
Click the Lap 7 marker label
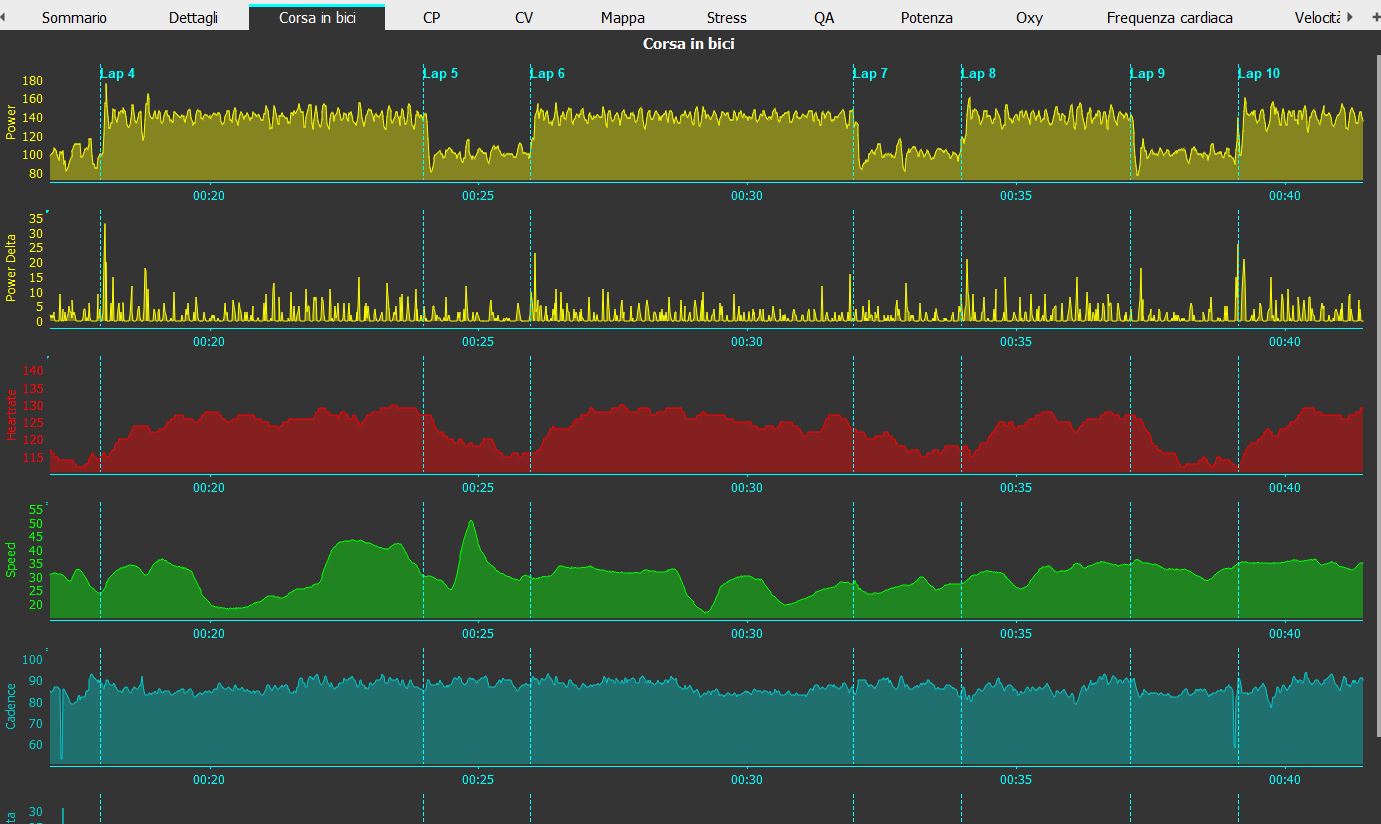coord(871,74)
